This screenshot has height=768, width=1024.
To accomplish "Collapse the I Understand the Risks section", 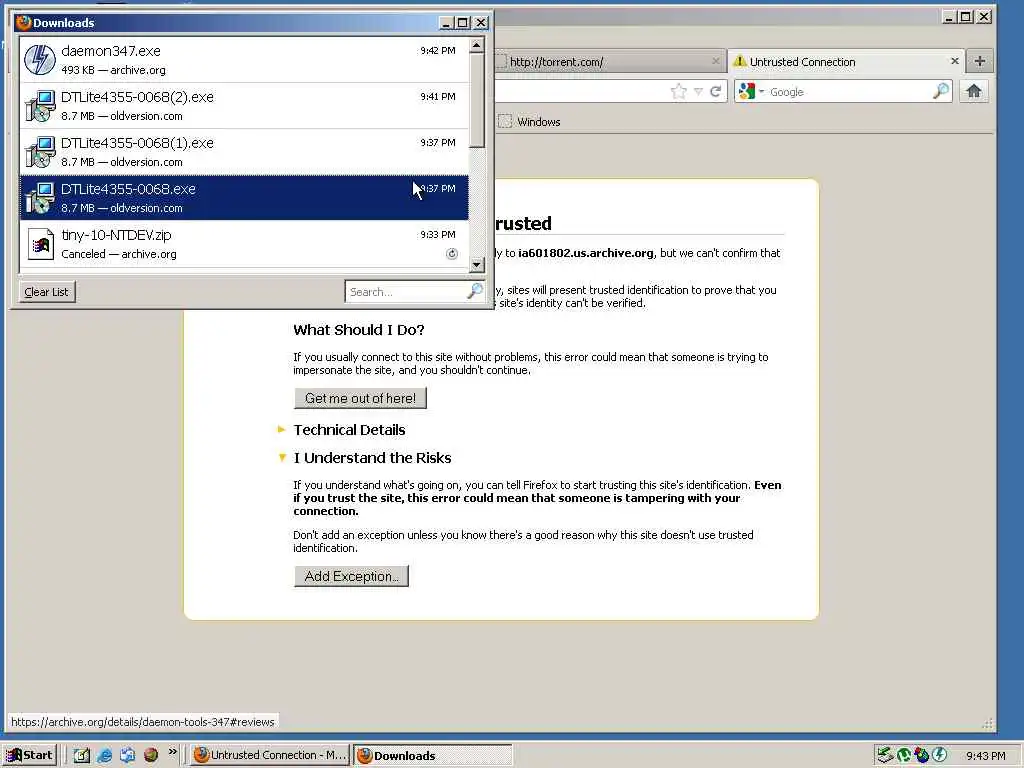I will pos(282,458).
